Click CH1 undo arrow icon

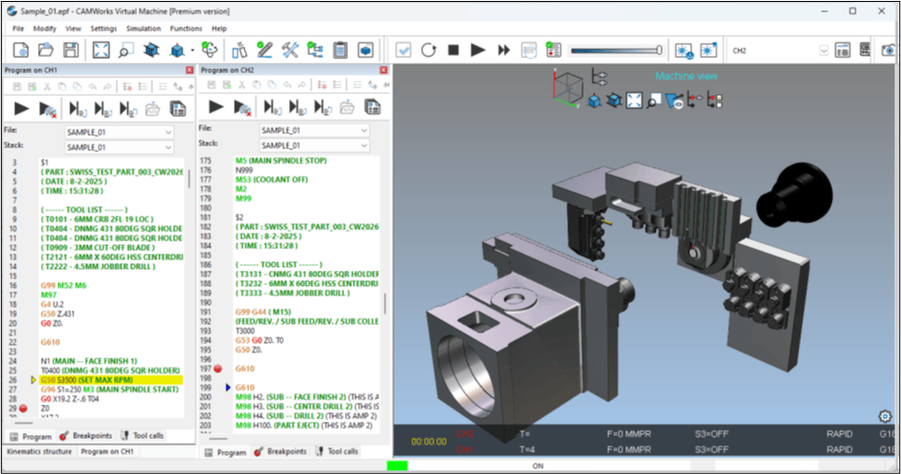coord(93,87)
